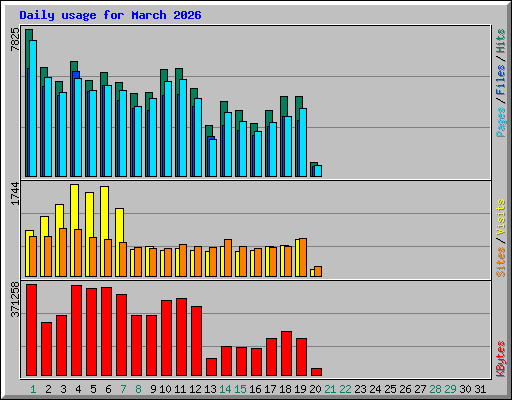Click green weekend day label 14
512x400 pixels.
click(225, 389)
